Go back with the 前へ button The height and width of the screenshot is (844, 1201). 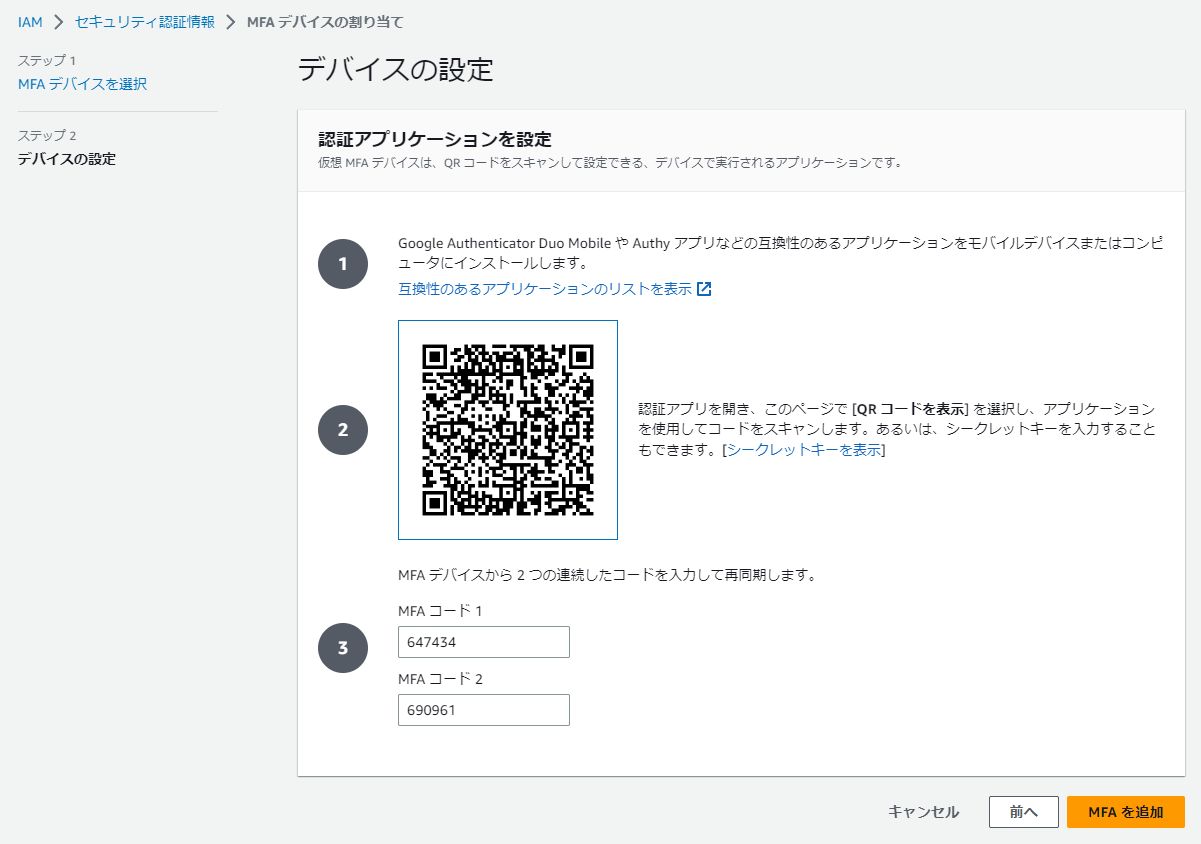click(x=1024, y=812)
